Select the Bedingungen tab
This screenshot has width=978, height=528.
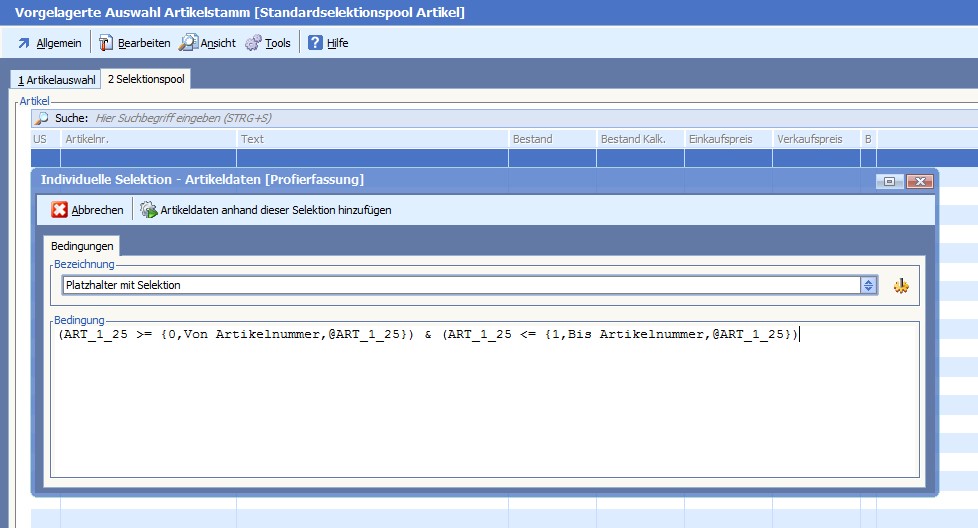point(82,246)
